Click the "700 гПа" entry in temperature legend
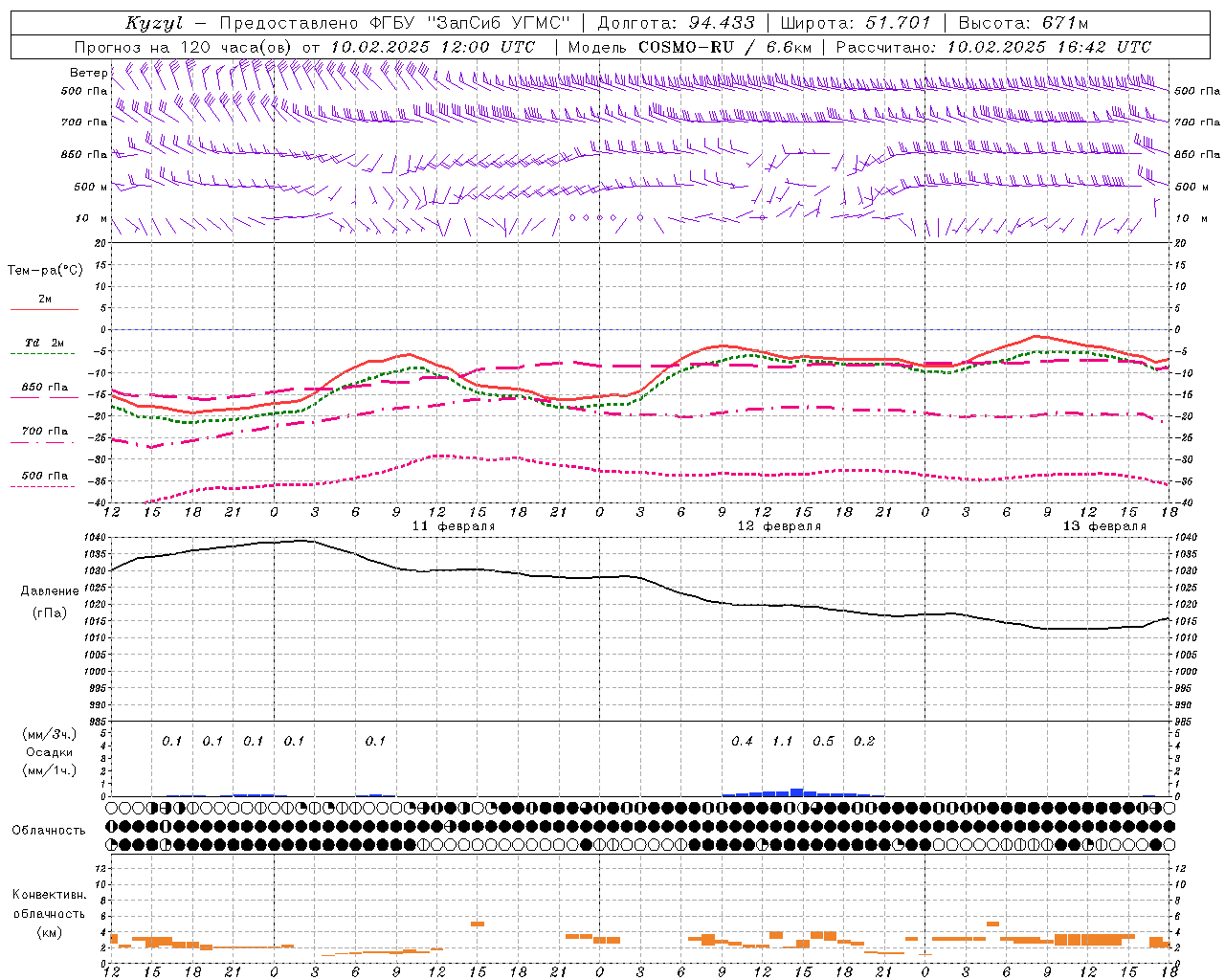This screenshot has height=980, width=1225. pyautogui.click(x=44, y=432)
